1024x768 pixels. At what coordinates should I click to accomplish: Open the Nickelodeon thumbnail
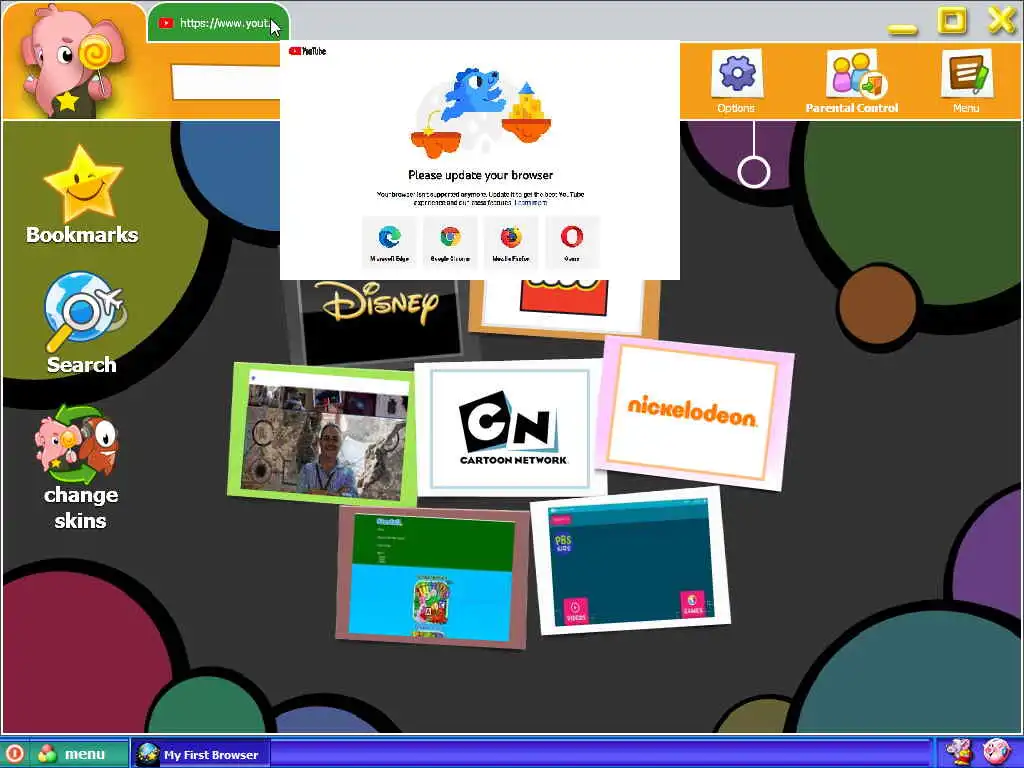point(694,413)
